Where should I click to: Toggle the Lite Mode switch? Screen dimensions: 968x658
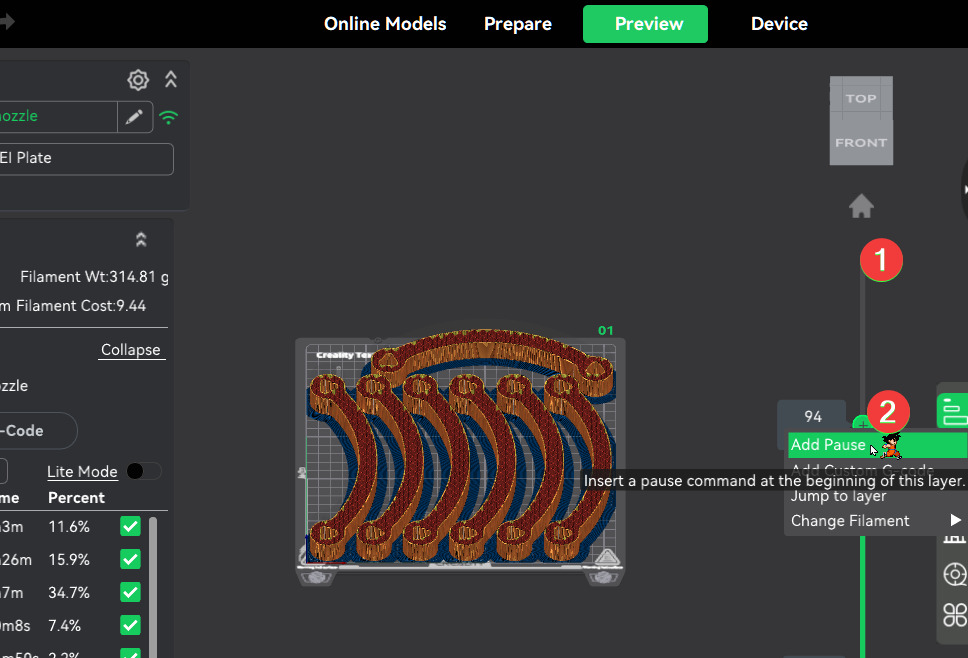[x=144, y=471]
